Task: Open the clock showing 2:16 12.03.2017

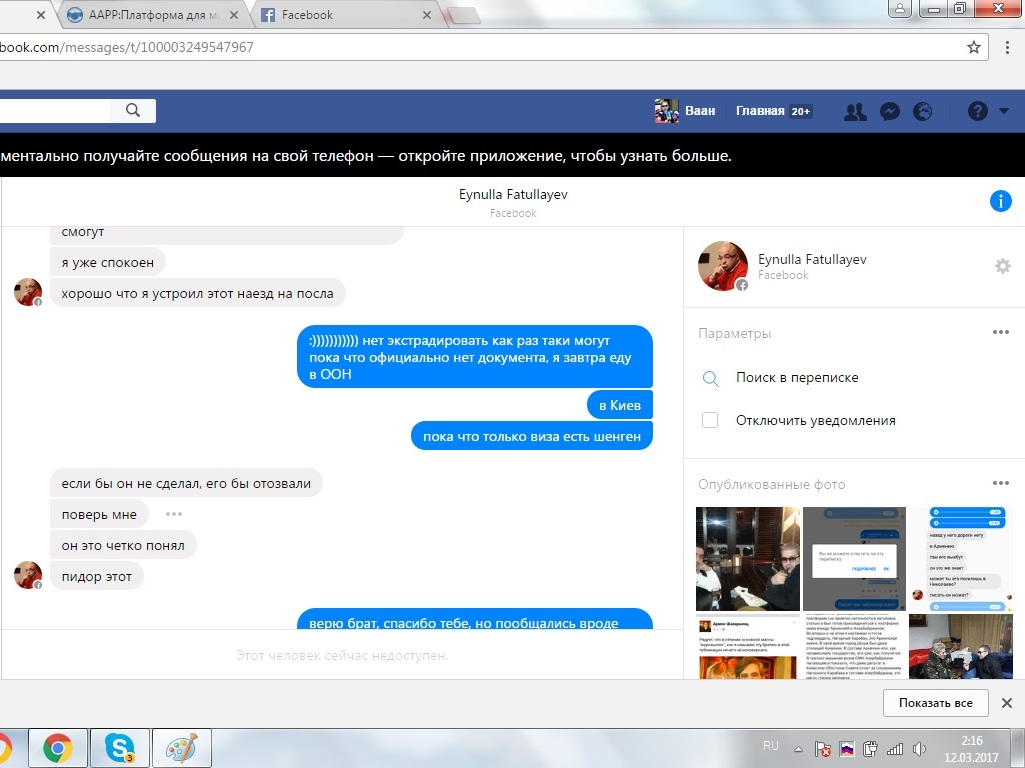Action: tap(971, 749)
